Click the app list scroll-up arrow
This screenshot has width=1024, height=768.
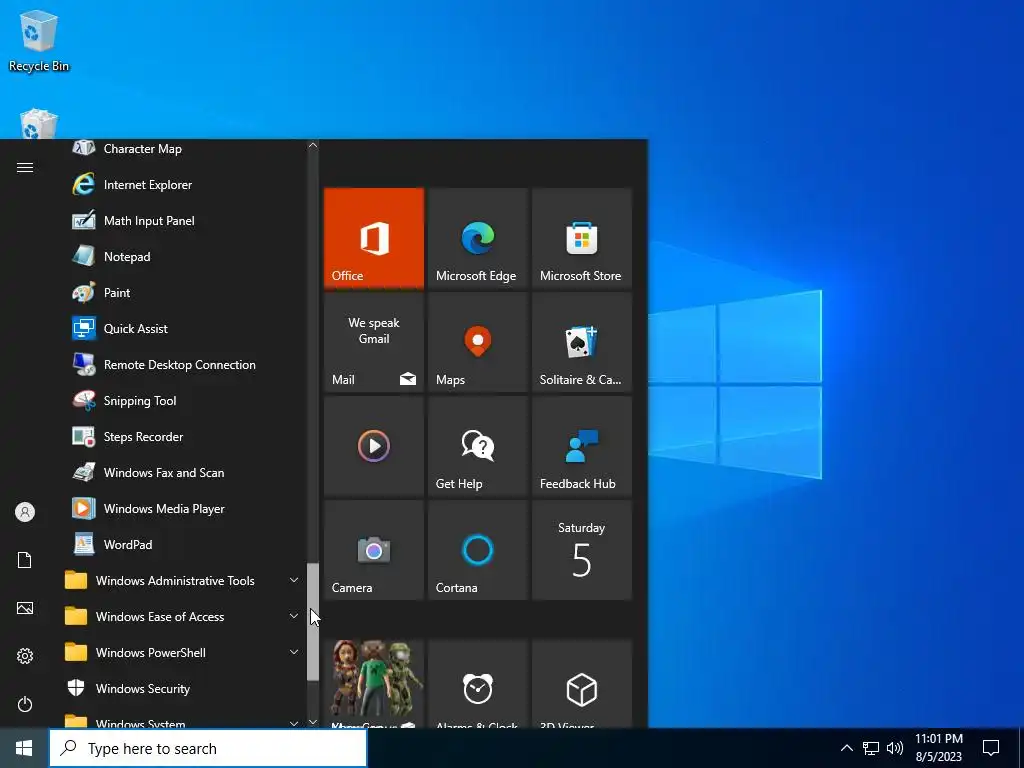point(313,146)
